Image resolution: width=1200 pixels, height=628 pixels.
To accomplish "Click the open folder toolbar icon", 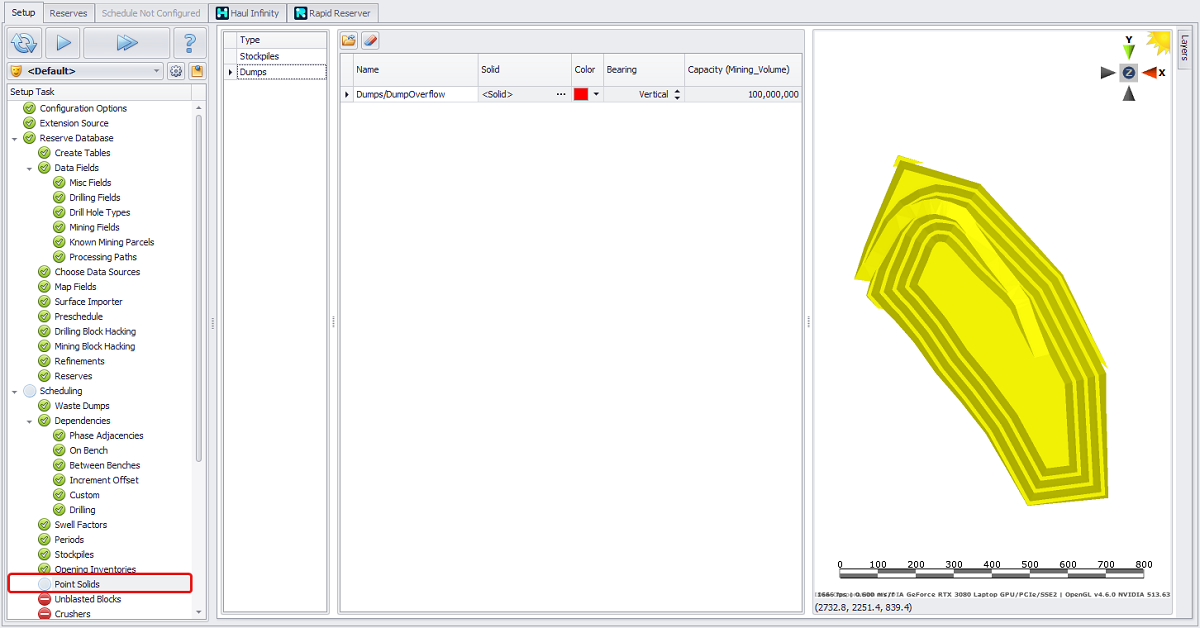I will click(349, 40).
